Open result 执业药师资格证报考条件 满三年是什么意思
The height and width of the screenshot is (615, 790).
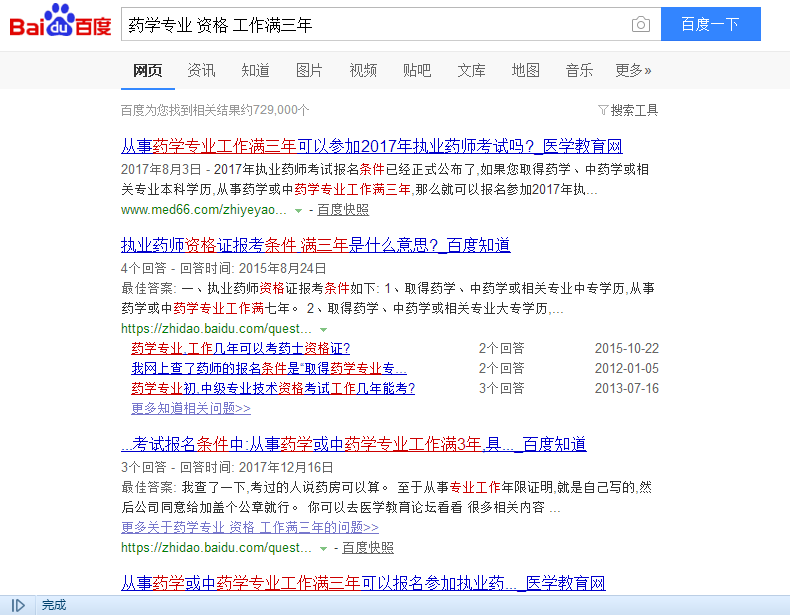pos(316,245)
